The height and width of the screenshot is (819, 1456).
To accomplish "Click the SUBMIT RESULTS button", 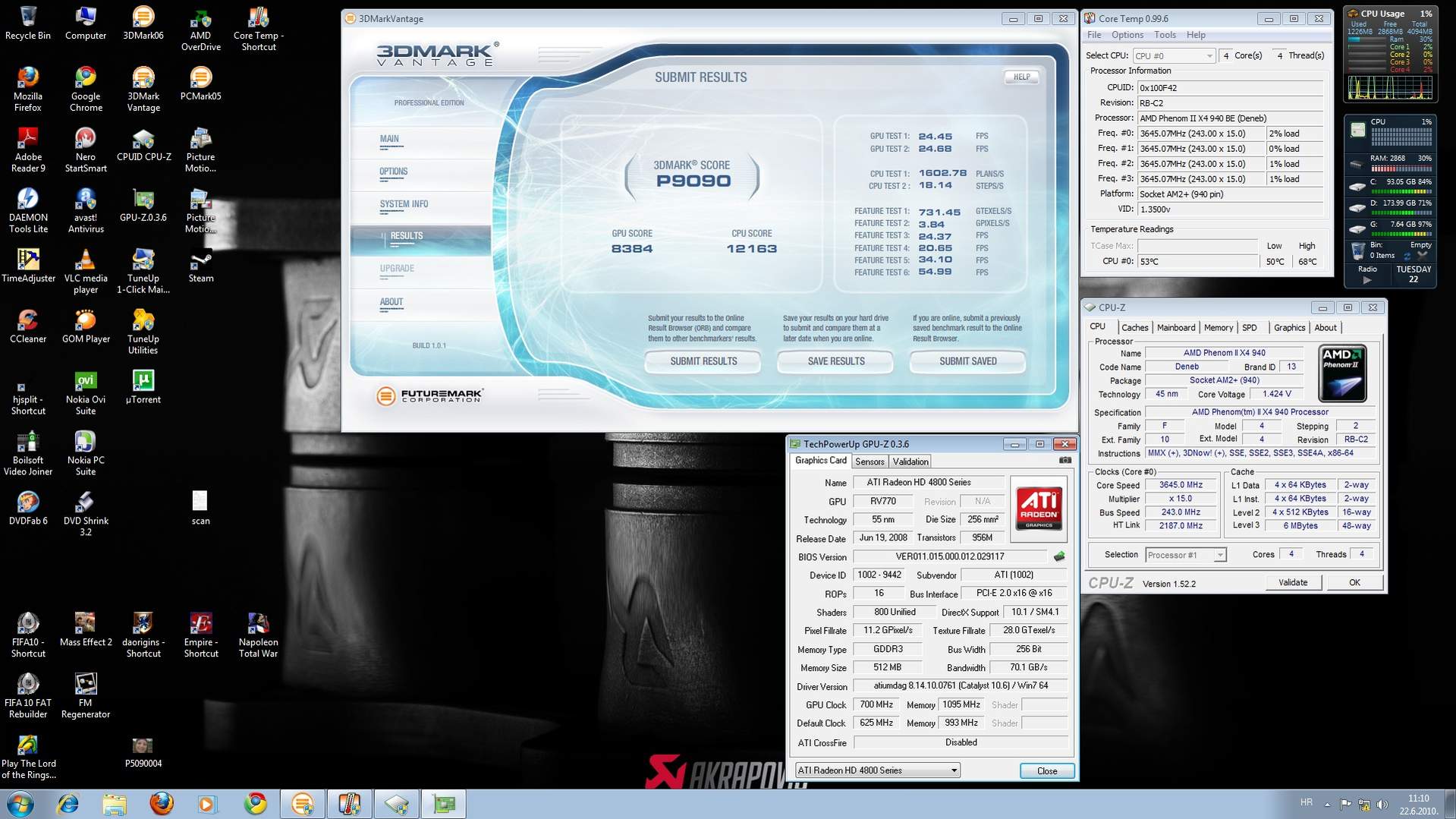I will [703, 361].
